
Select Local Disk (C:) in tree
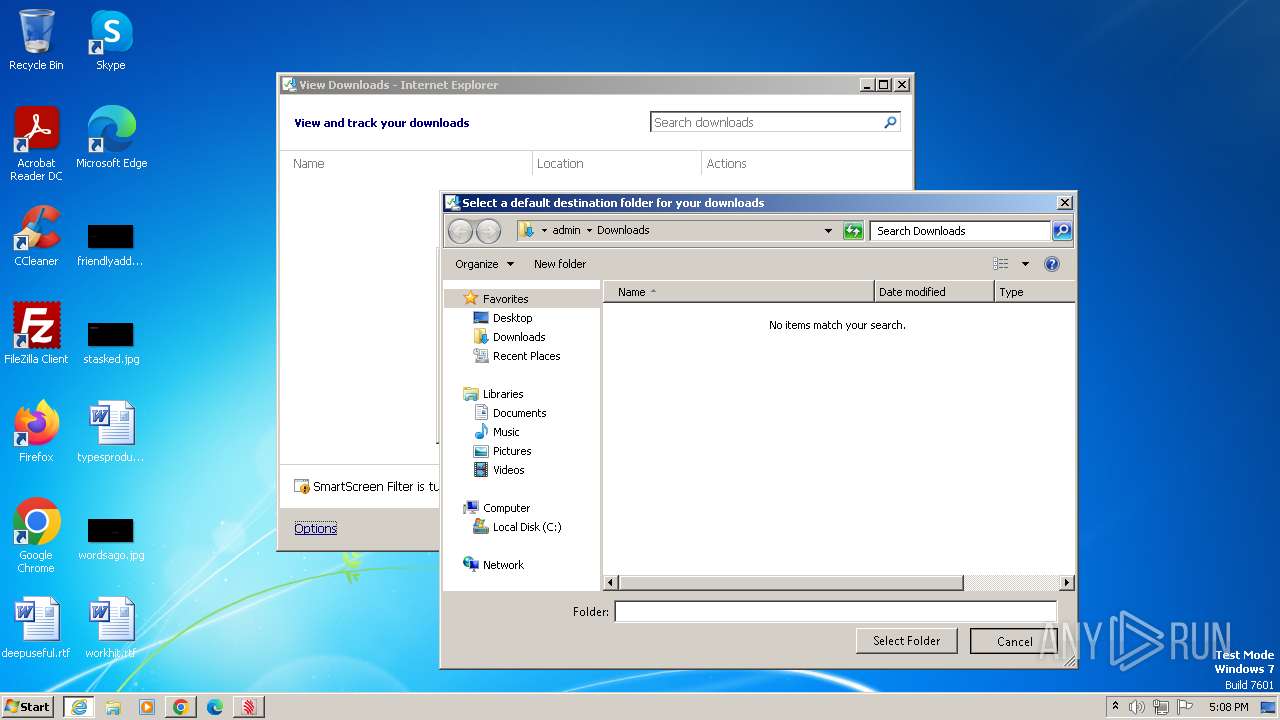527,527
